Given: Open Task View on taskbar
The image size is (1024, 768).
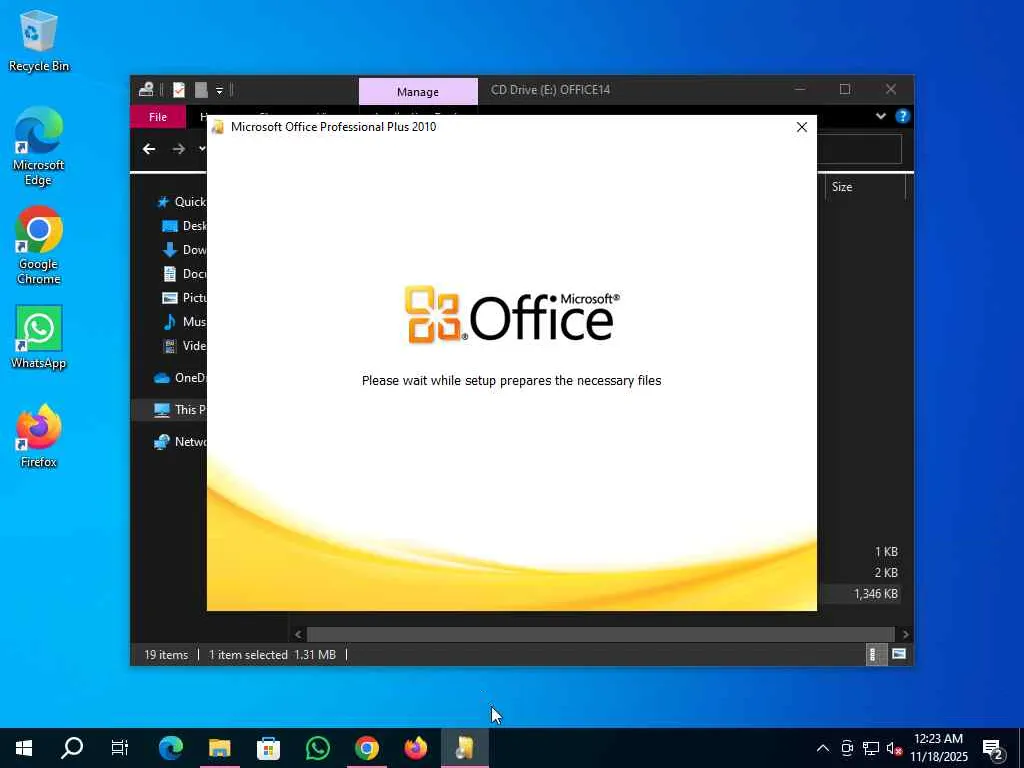Looking at the screenshot, I should tap(120, 748).
